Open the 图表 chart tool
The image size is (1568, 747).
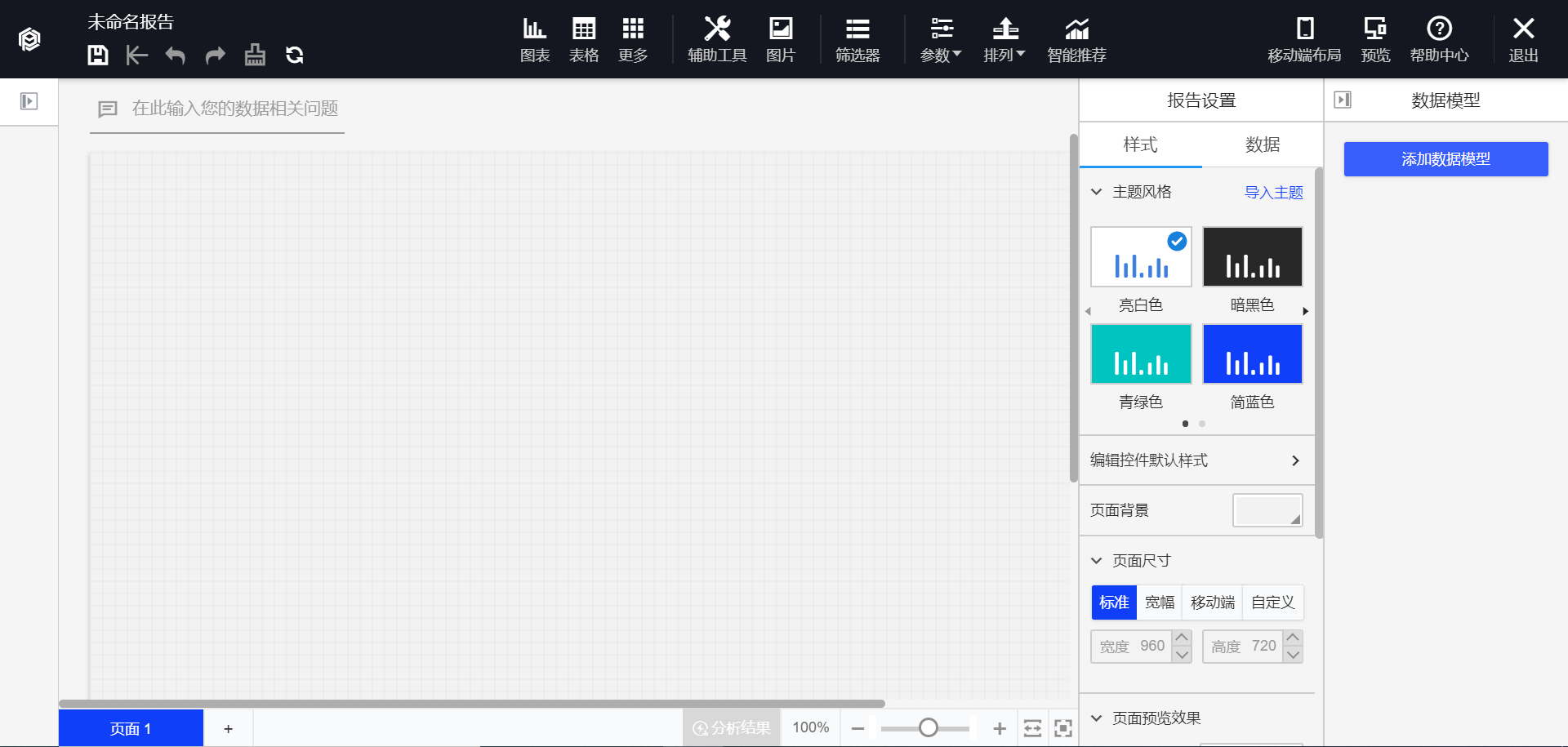click(x=535, y=39)
